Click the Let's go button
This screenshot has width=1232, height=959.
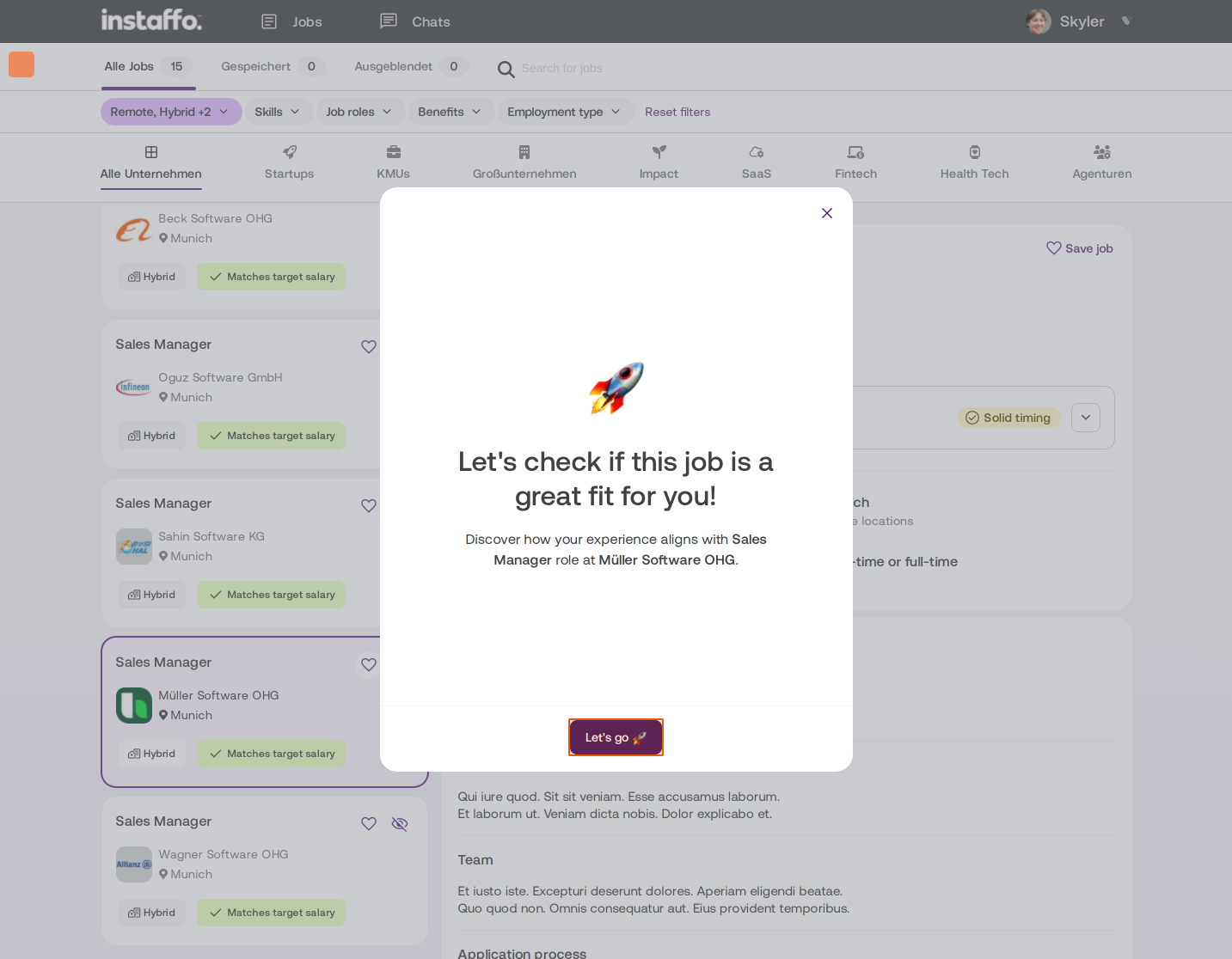click(616, 737)
